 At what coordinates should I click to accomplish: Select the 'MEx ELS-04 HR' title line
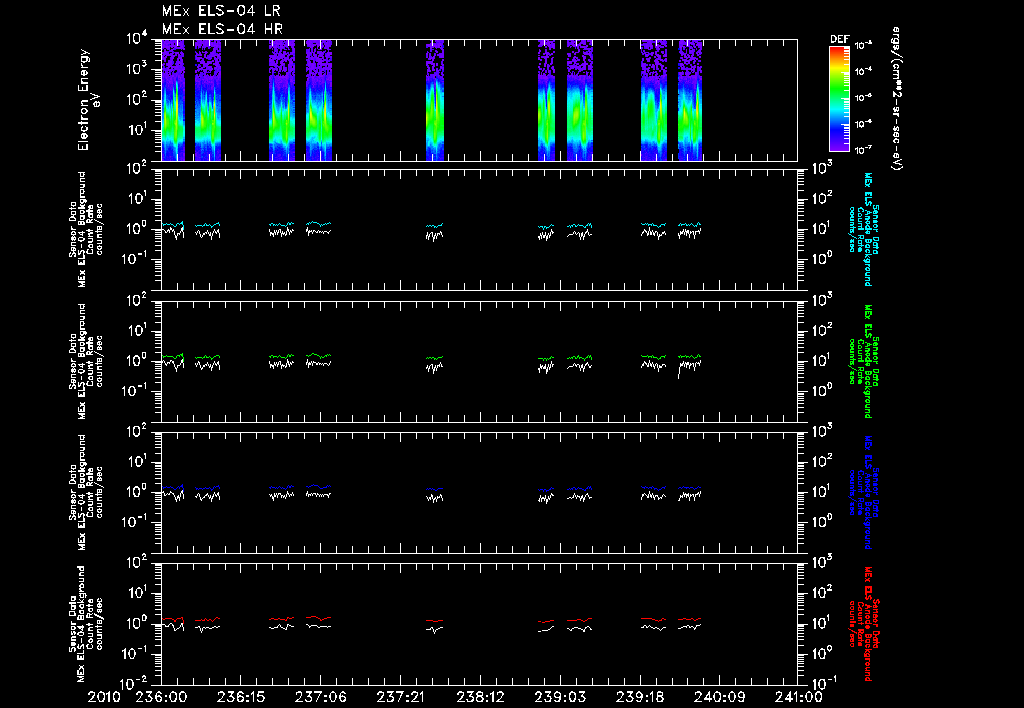click(x=222, y=29)
